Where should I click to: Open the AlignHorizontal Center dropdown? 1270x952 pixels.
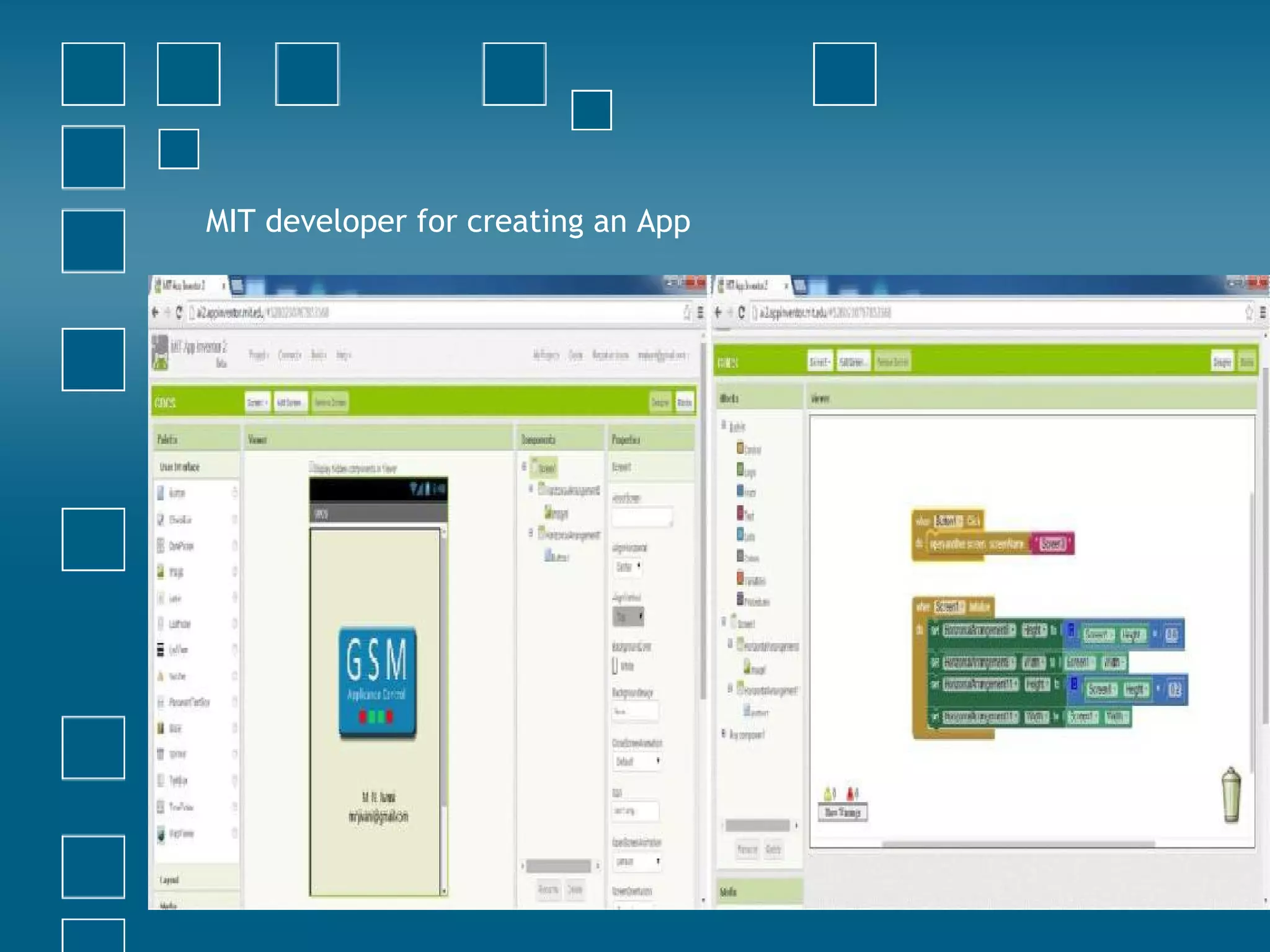[629, 566]
